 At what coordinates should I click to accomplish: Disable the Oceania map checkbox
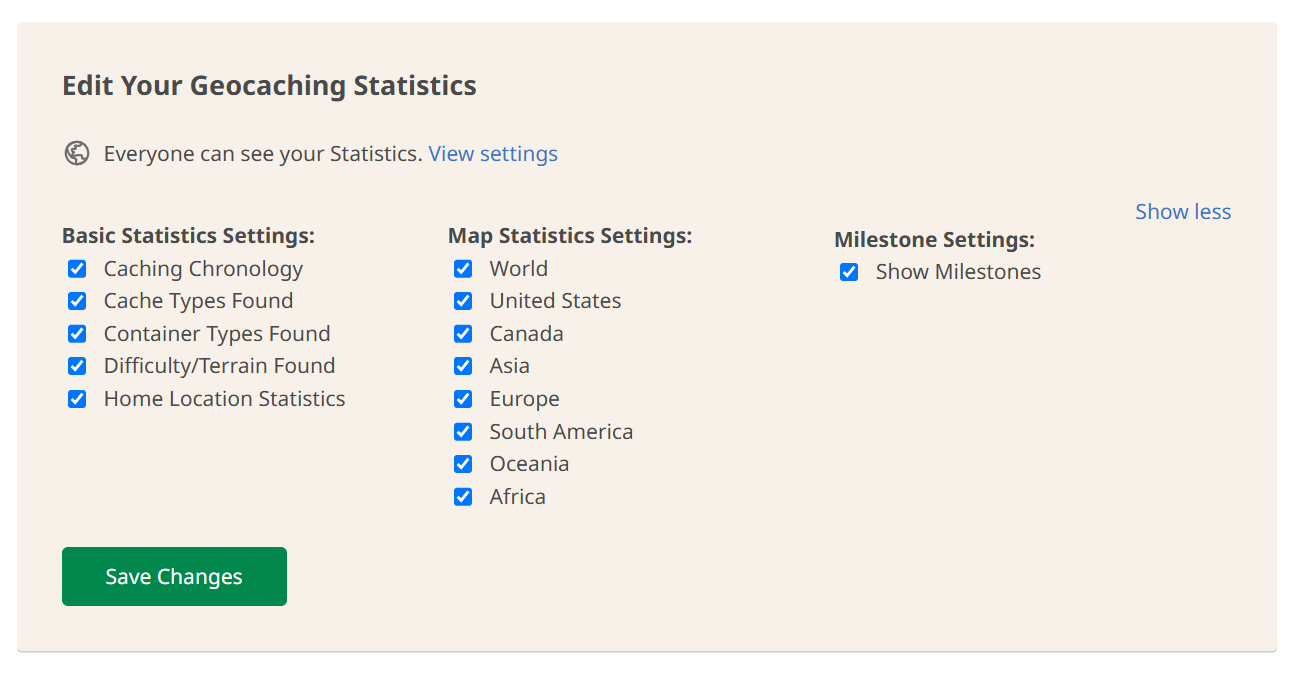pyautogui.click(x=463, y=464)
